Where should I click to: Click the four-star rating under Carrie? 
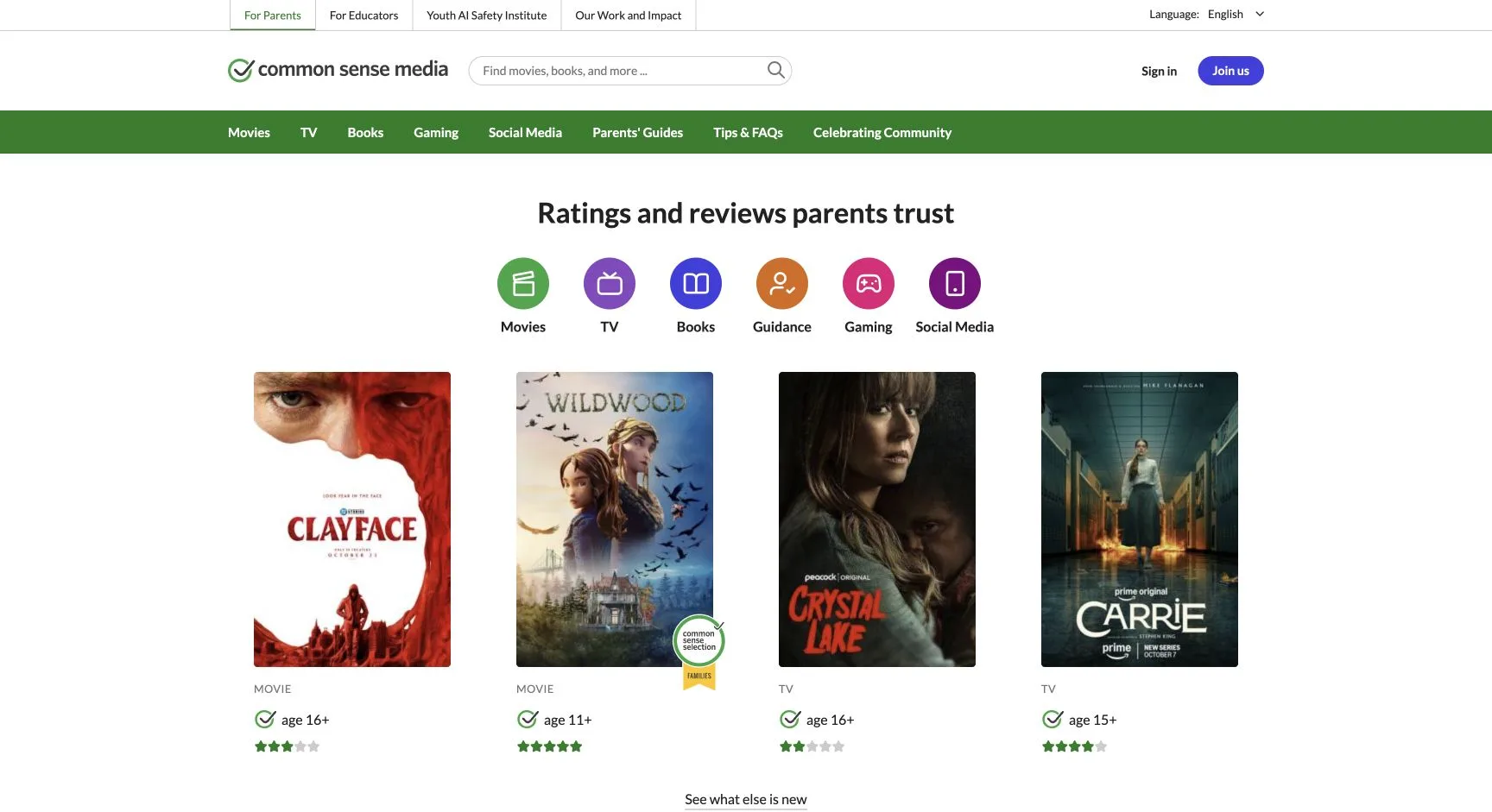coord(1074,746)
